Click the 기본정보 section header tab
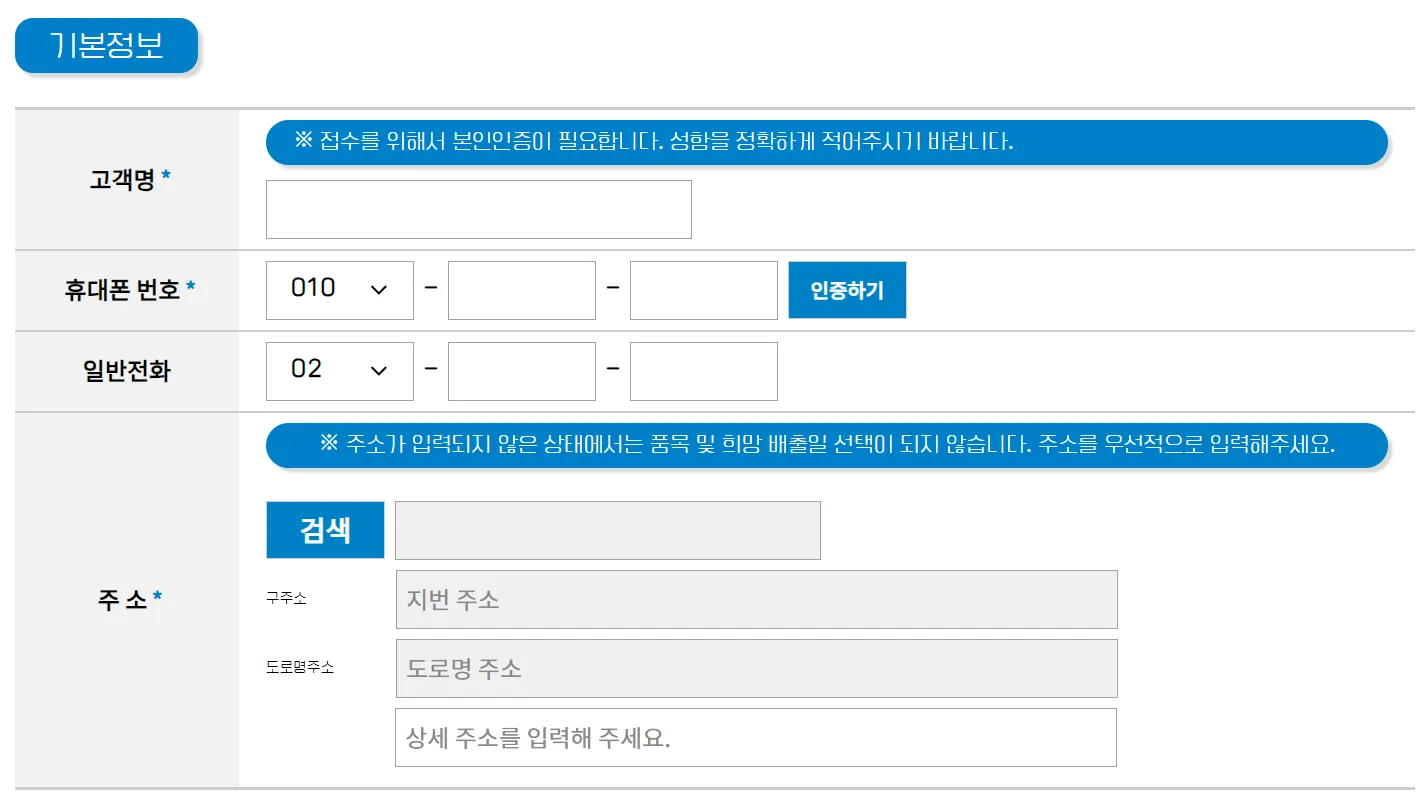Screen dimensions: 1428x802 106,45
